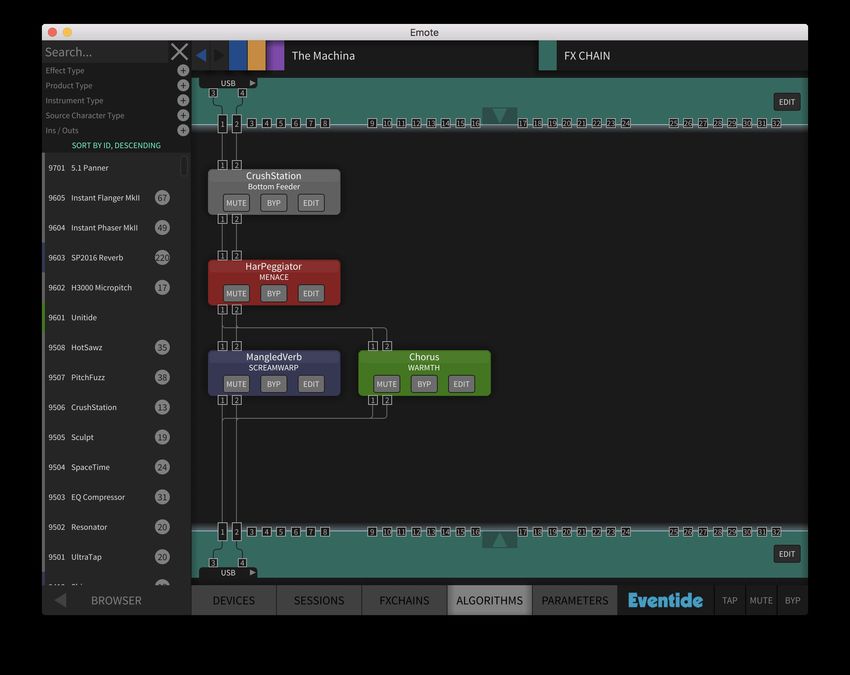Collapse the bottom output bus with the triangle
Viewport: 850px width, 675px height.
pyautogui.click(x=499, y=540)
